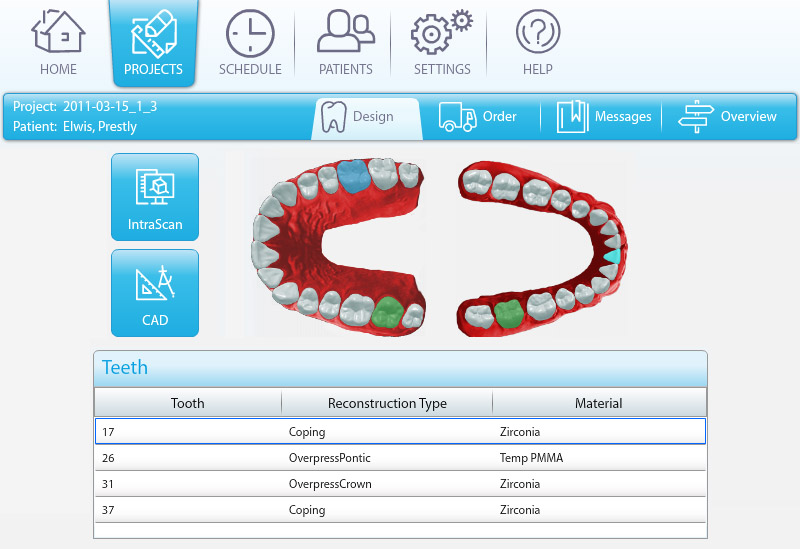Image resolution: width=800 pixels, height=549 pixels.
Task: Open HELP question mark icon
Action: click(538, 32)
